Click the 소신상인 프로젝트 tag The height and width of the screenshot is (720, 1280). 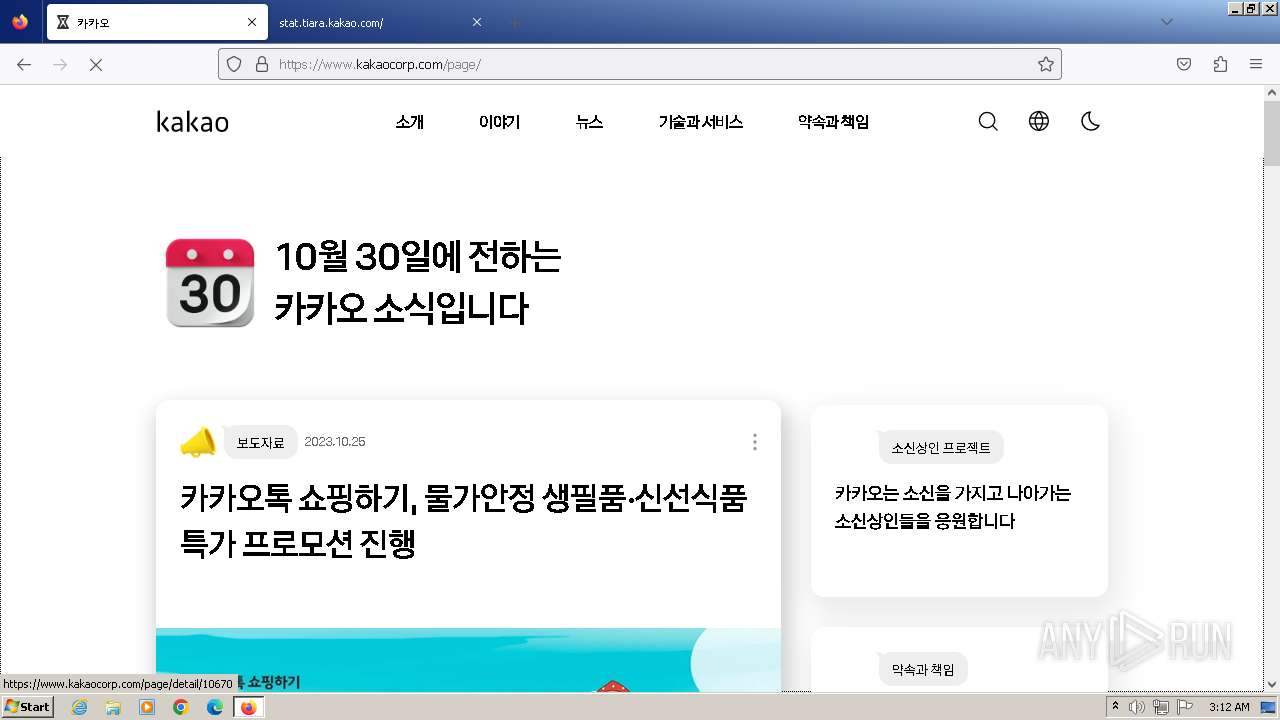pos(941,447)
